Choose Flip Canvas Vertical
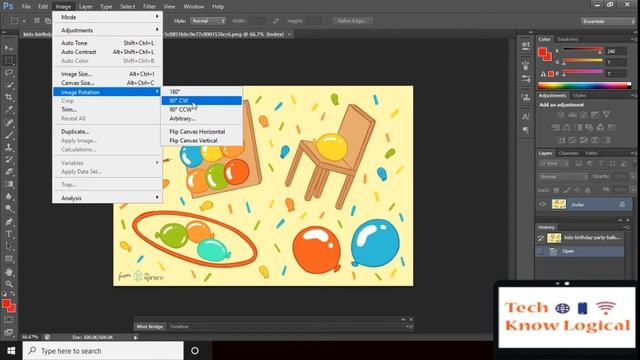640x360 pixels. (x=202, y=140)
